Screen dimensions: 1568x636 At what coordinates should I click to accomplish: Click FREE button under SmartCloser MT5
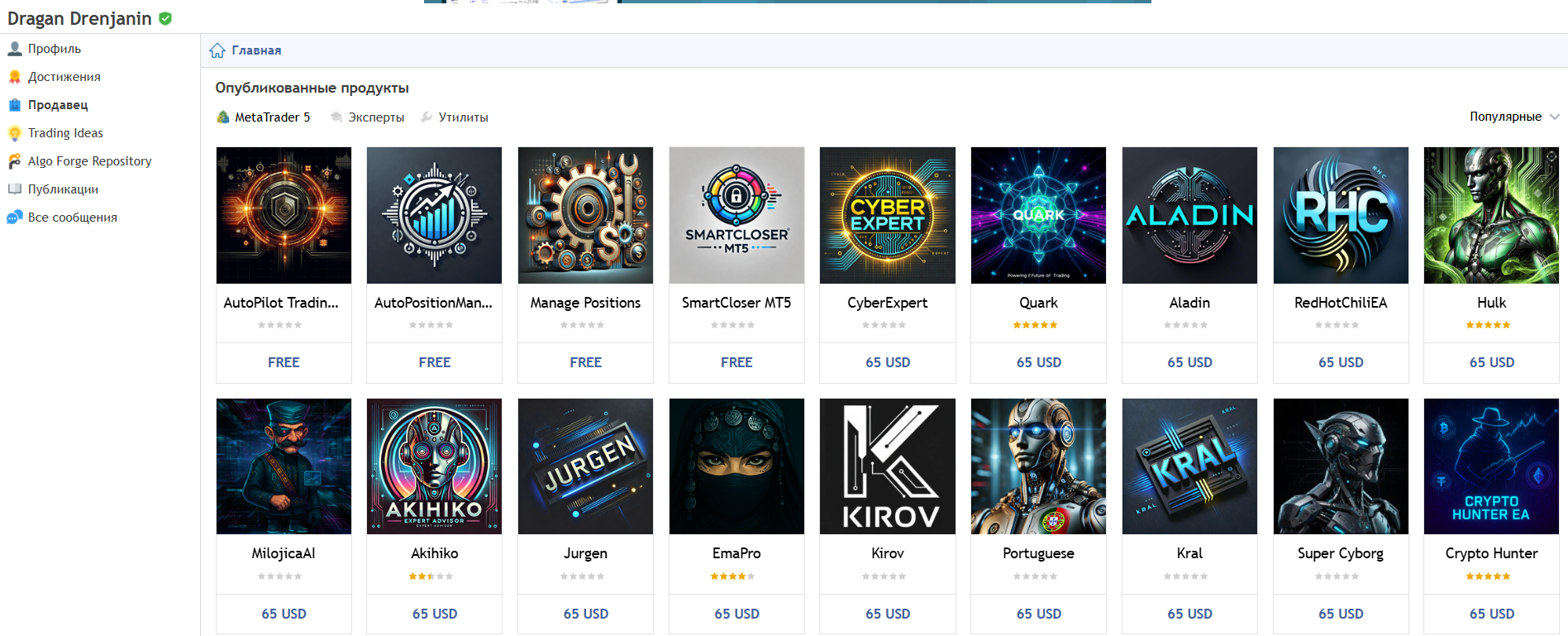tap(736, 362)
